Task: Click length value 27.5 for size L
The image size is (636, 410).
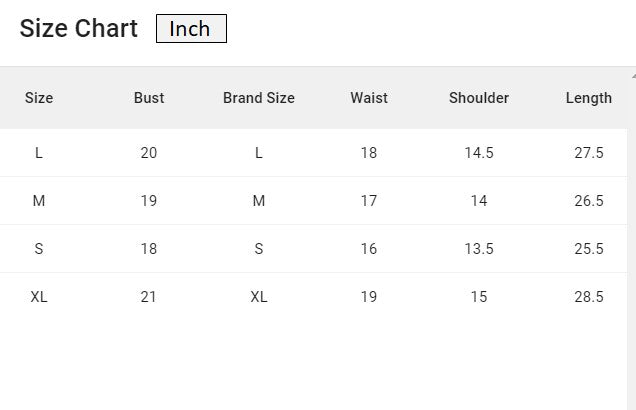Action: coord(588,153)
